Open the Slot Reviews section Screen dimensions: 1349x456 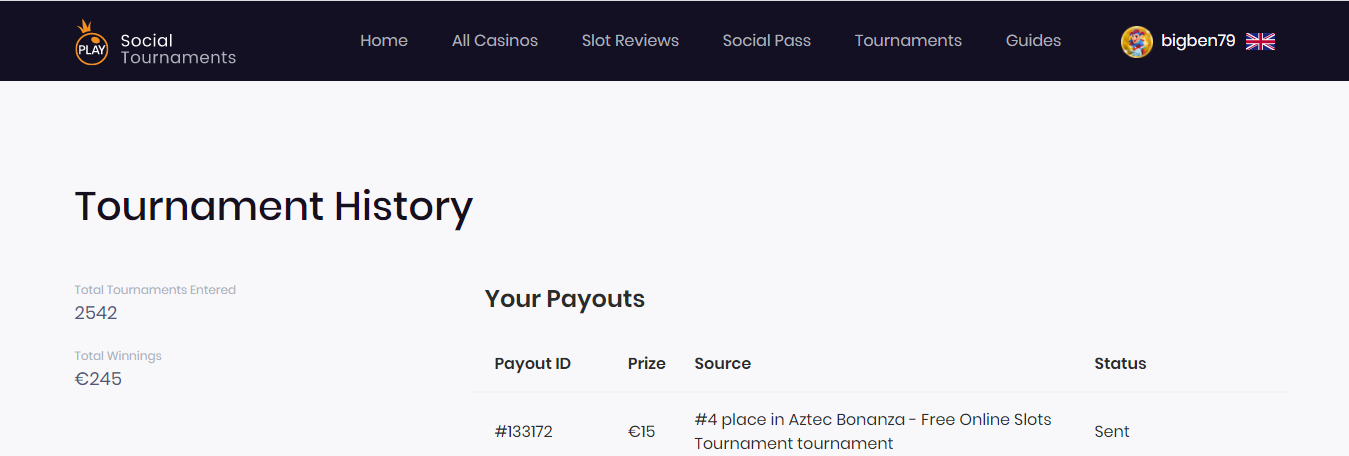pos(630,41)
